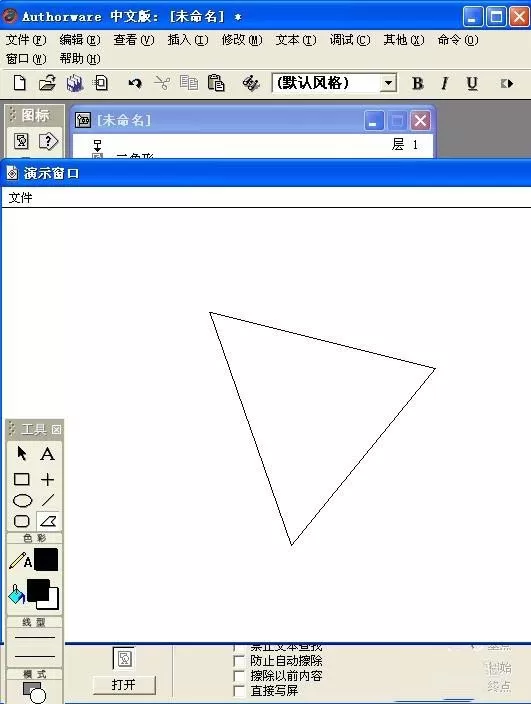Select the Diagonal line tool
This screenshot has width=531, height=704.
(48, 500)
